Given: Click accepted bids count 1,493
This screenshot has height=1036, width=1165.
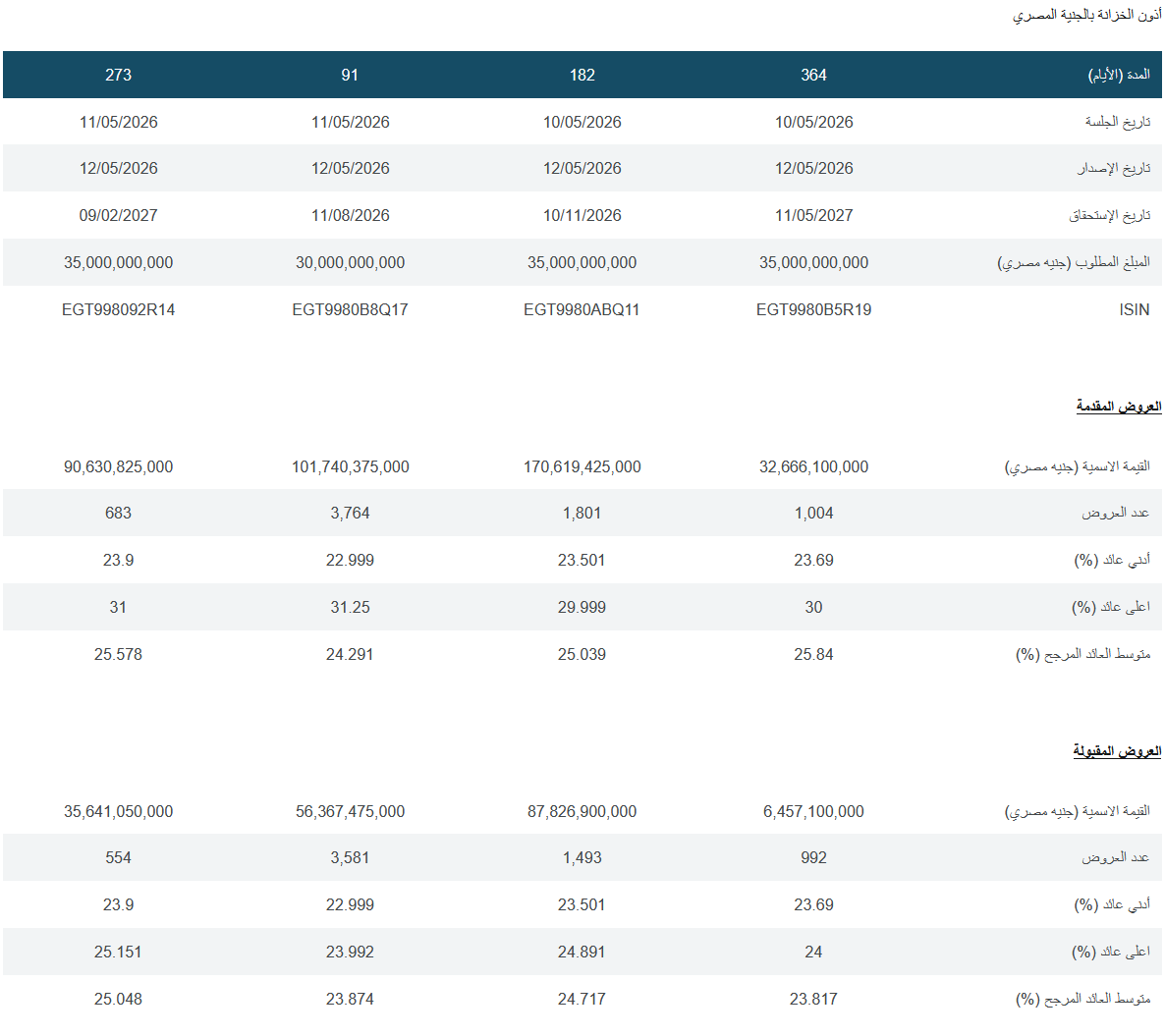Looking at the screenshot, I should (582, 857).
